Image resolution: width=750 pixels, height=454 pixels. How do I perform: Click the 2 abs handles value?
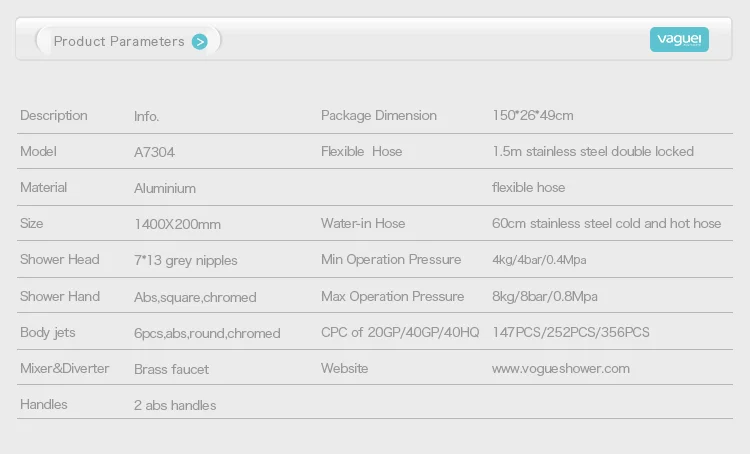[175, 405]
